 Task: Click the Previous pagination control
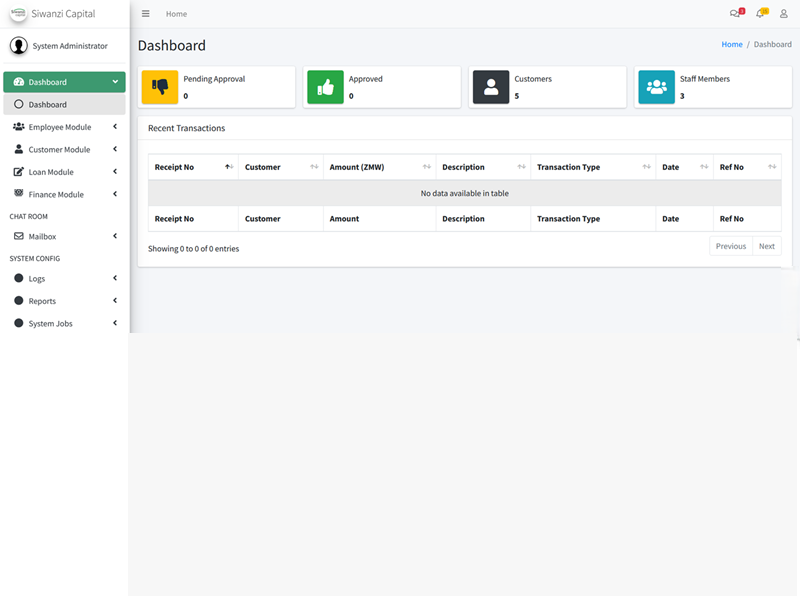tap(731, 246)
